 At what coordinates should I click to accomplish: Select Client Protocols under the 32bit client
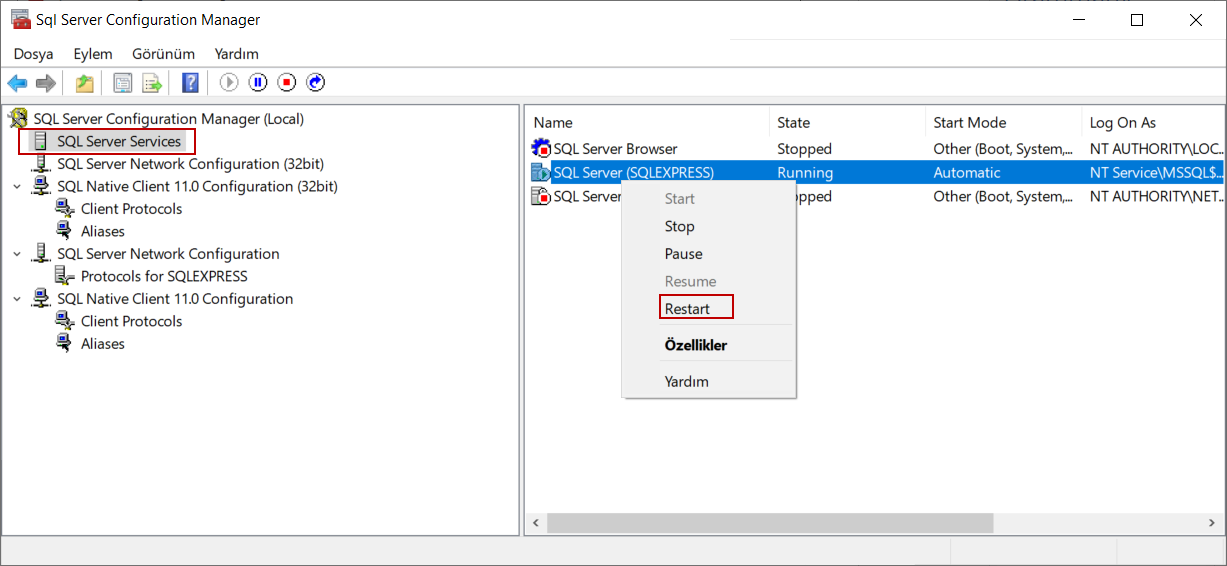tap(131, 209)
